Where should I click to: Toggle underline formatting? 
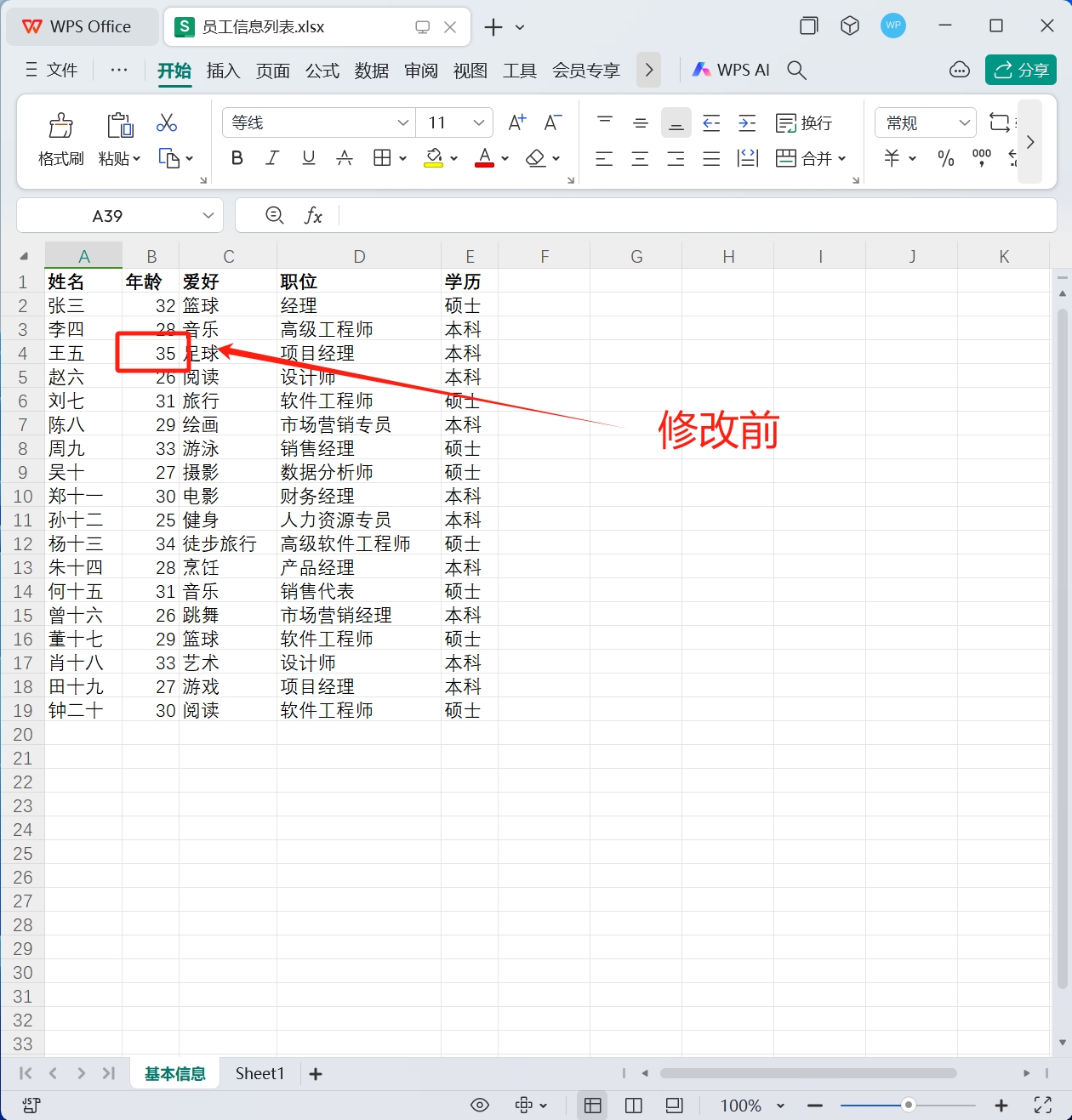tap(308, 158)
